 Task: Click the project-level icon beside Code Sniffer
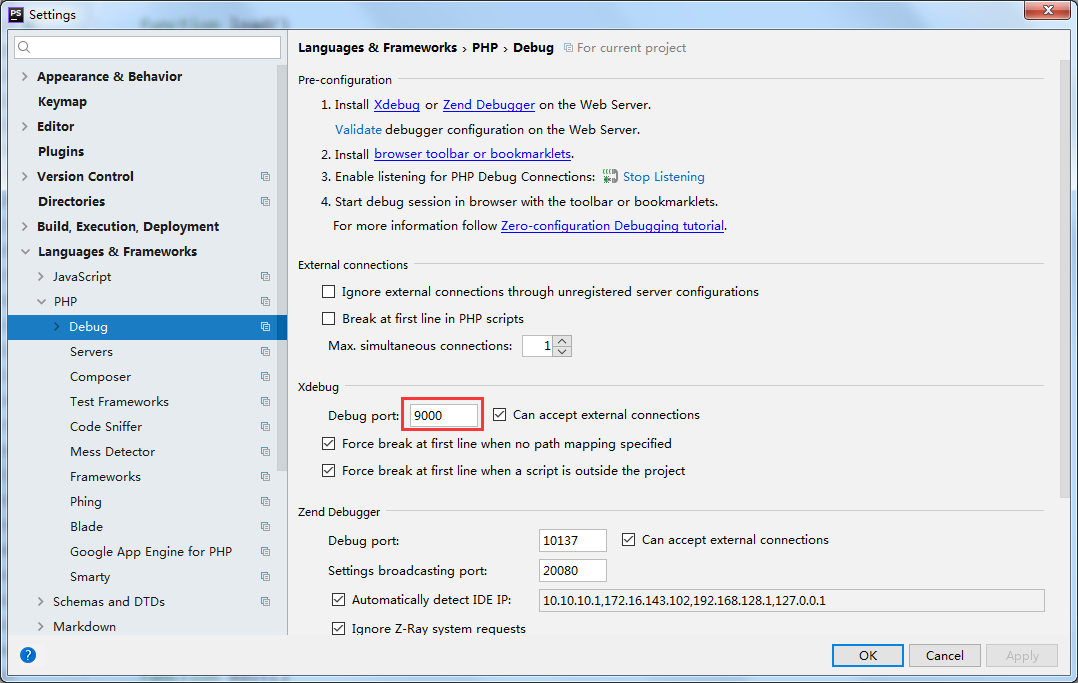click(265, 426)
